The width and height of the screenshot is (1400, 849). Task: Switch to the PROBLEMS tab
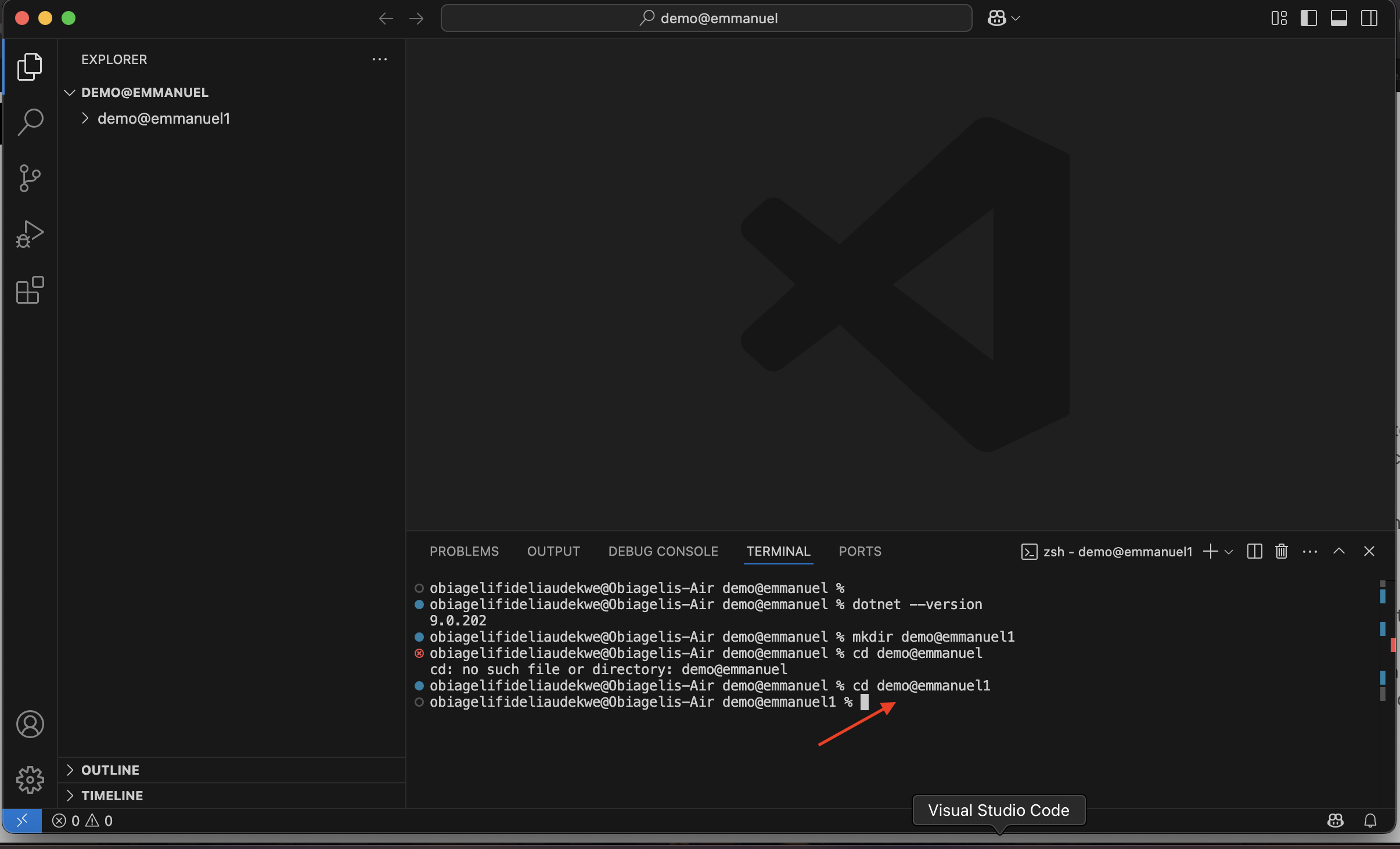coord(464,551)
